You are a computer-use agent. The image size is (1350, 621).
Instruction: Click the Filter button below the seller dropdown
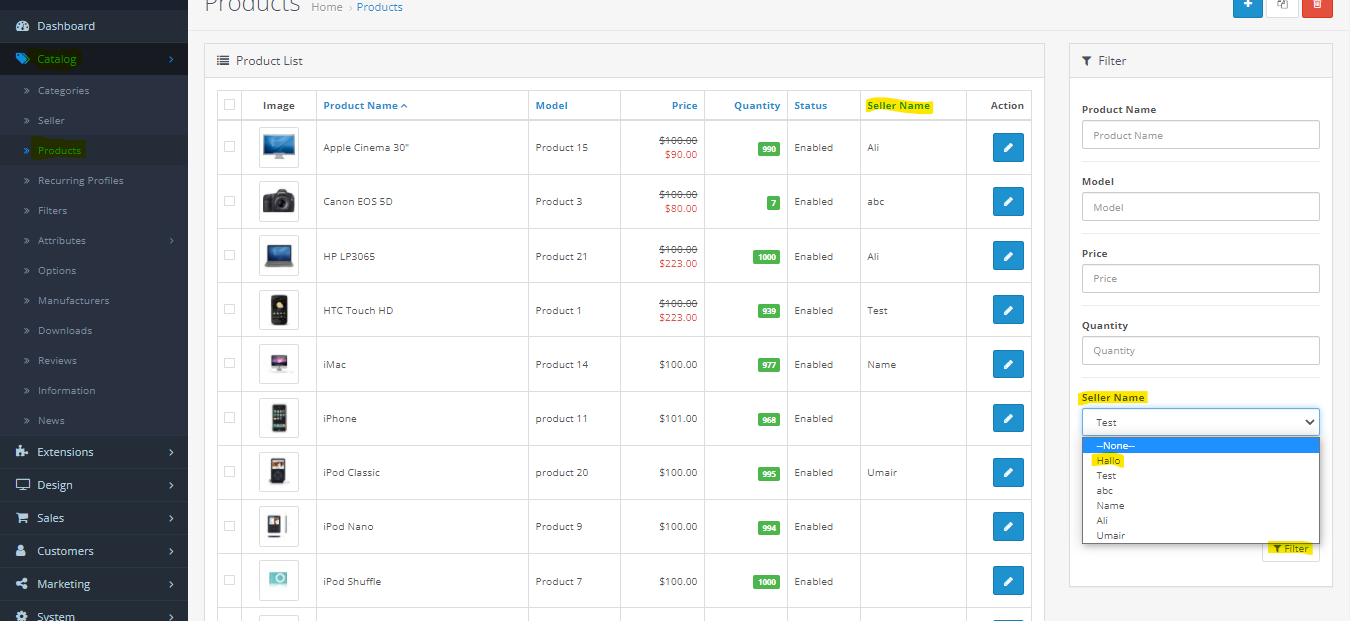[x=1290, y=549]
